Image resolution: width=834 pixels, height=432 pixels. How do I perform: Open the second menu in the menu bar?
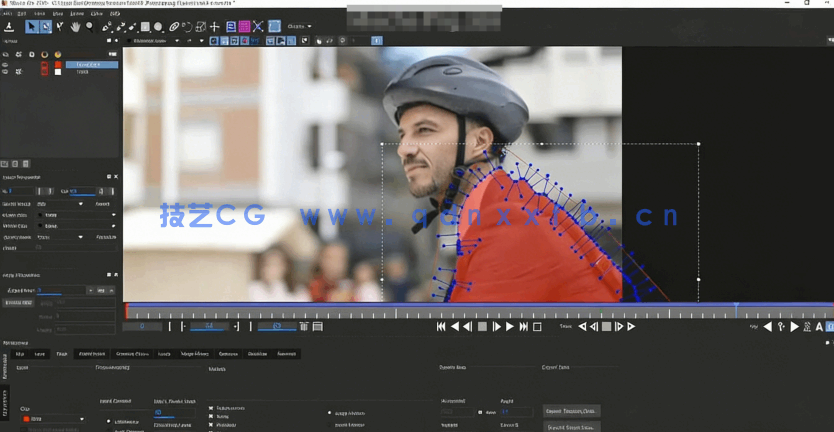pos(22,13)
